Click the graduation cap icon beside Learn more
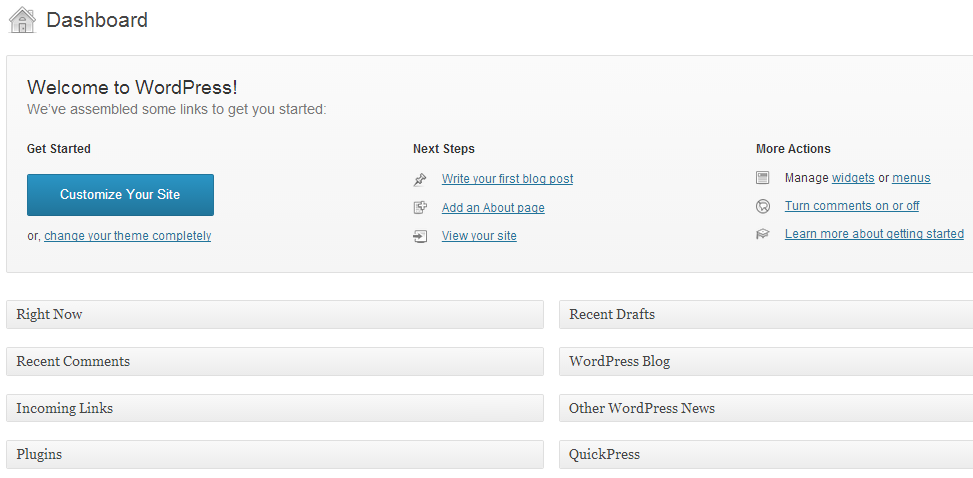This screenshot has height=478, width=973. 763,234
